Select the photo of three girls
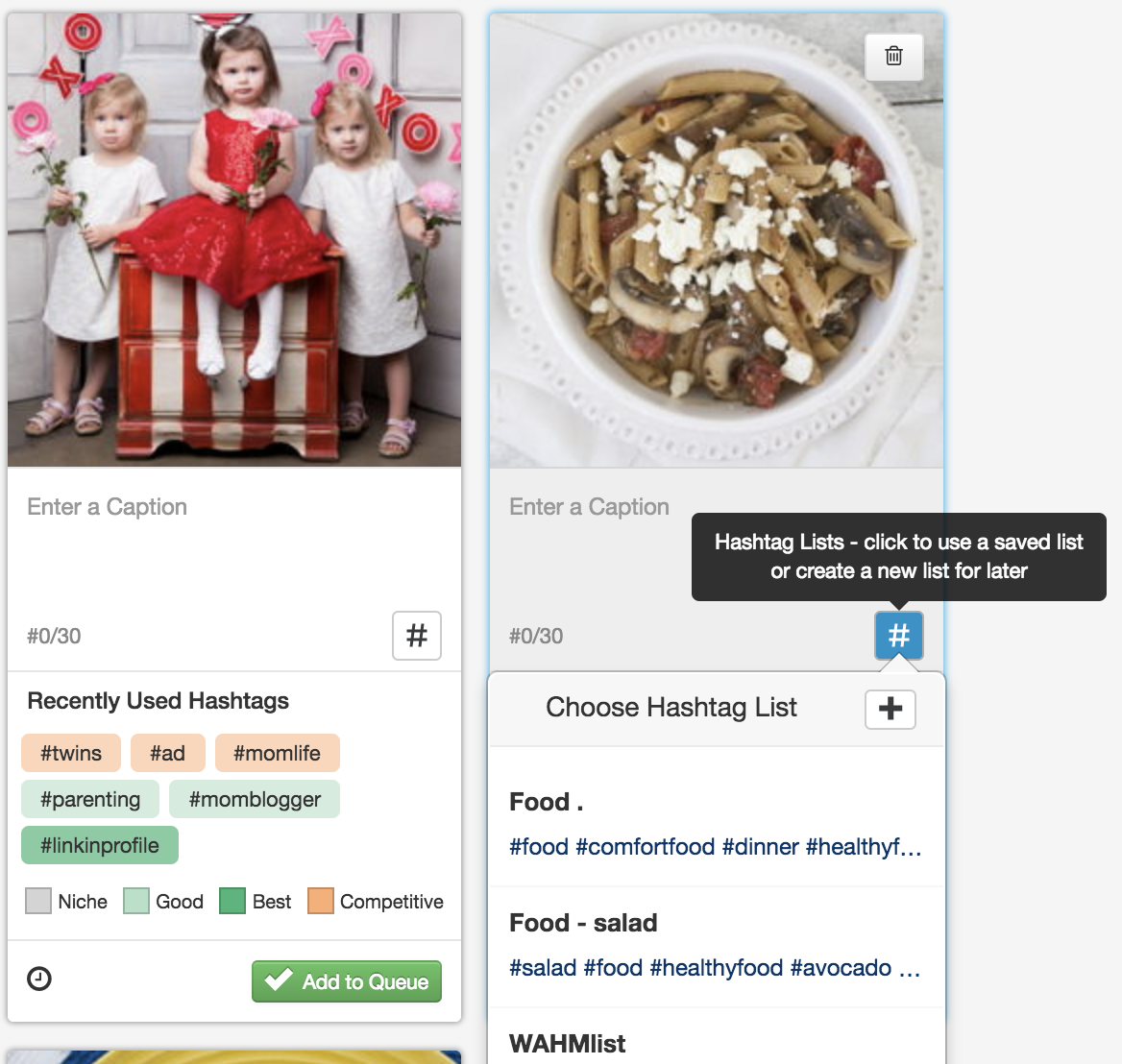Screen dimensions: 1122x1064 233,240
